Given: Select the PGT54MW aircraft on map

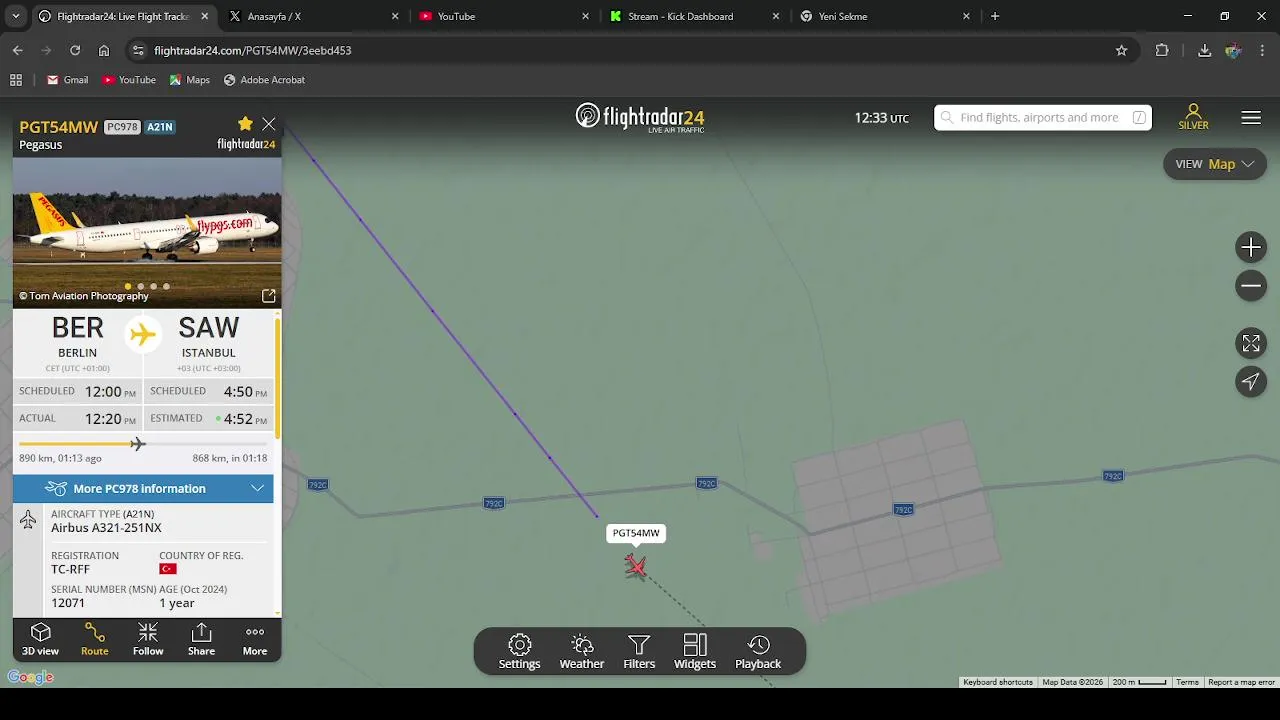Looking at the screenshot, I should (635, 567).
